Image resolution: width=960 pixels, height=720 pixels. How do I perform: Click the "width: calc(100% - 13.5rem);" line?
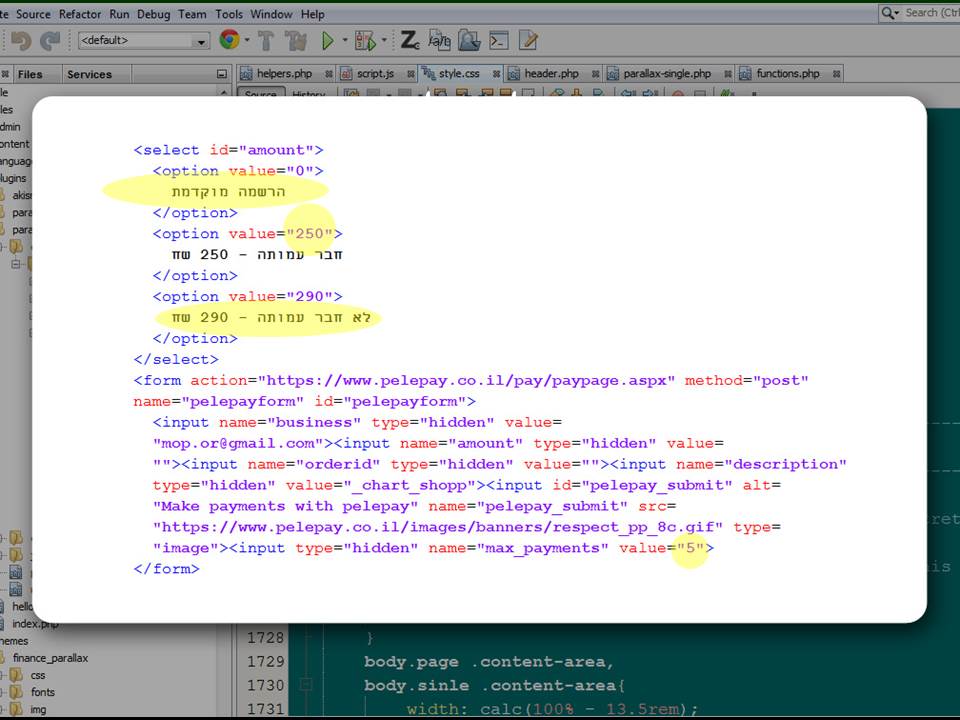pyautogui.click(x=552, y=709)
